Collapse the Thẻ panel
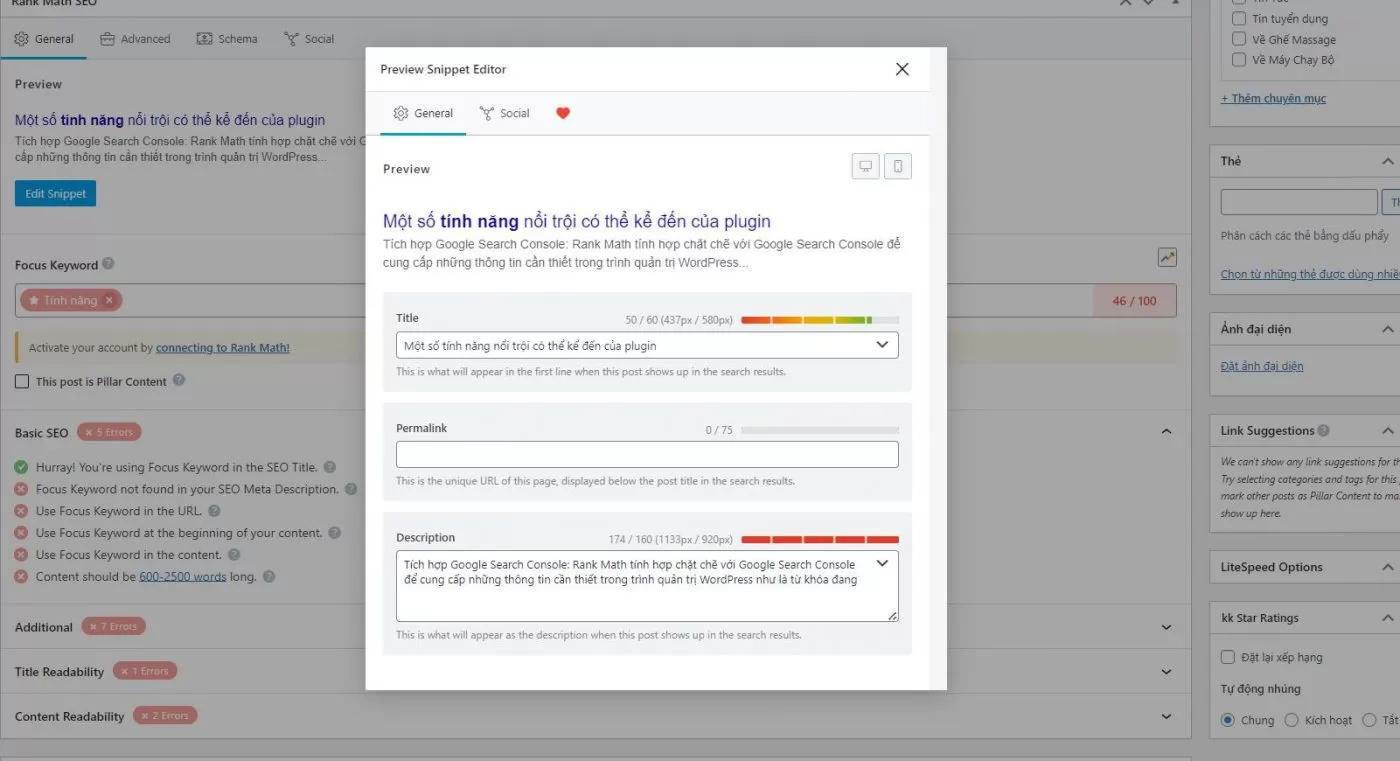 [x=1388, y=161]
